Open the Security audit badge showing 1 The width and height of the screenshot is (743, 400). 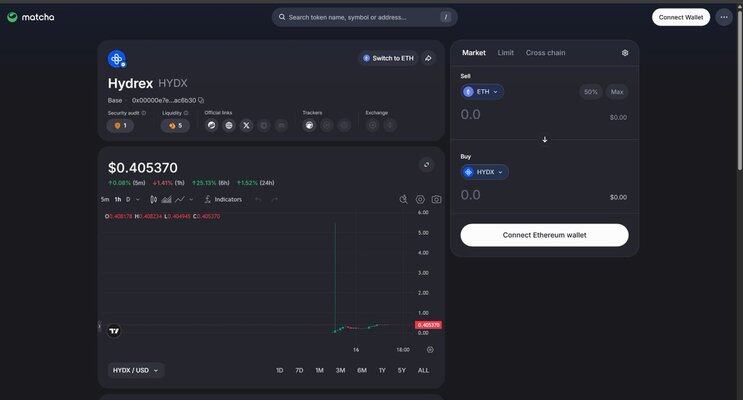[120, 126]
